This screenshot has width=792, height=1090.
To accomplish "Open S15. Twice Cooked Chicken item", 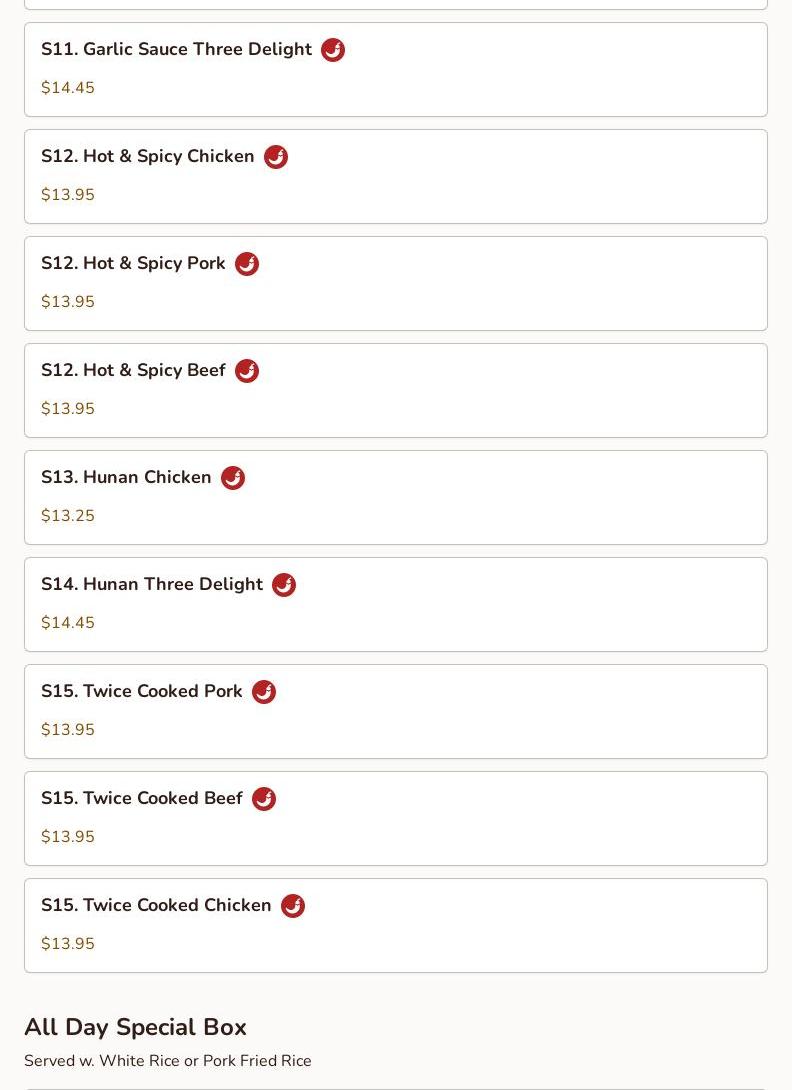I will pyautogui.click(x=396, y=926).
